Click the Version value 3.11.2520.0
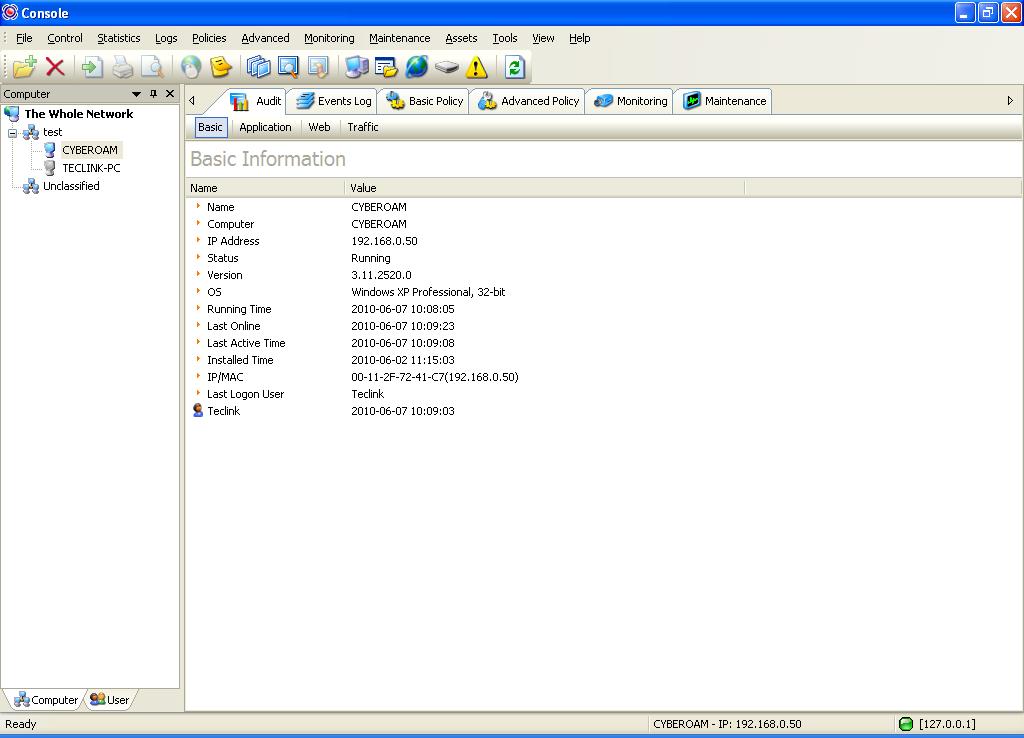The image size is (1024, 738). (x=381, y=275)
